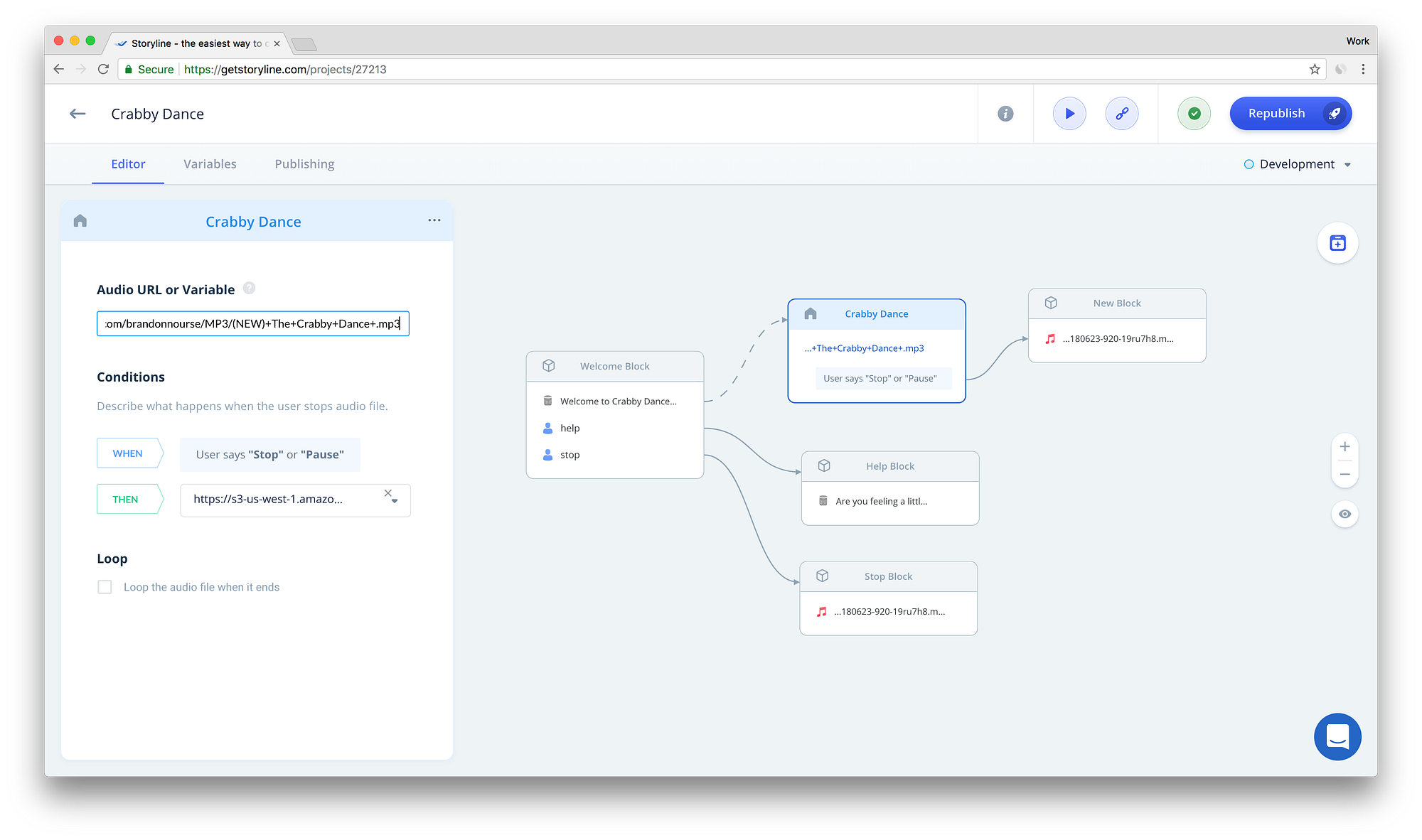Click the add new block icon
Viewport: 1422px width, 840px height.
click(1337, 243)
